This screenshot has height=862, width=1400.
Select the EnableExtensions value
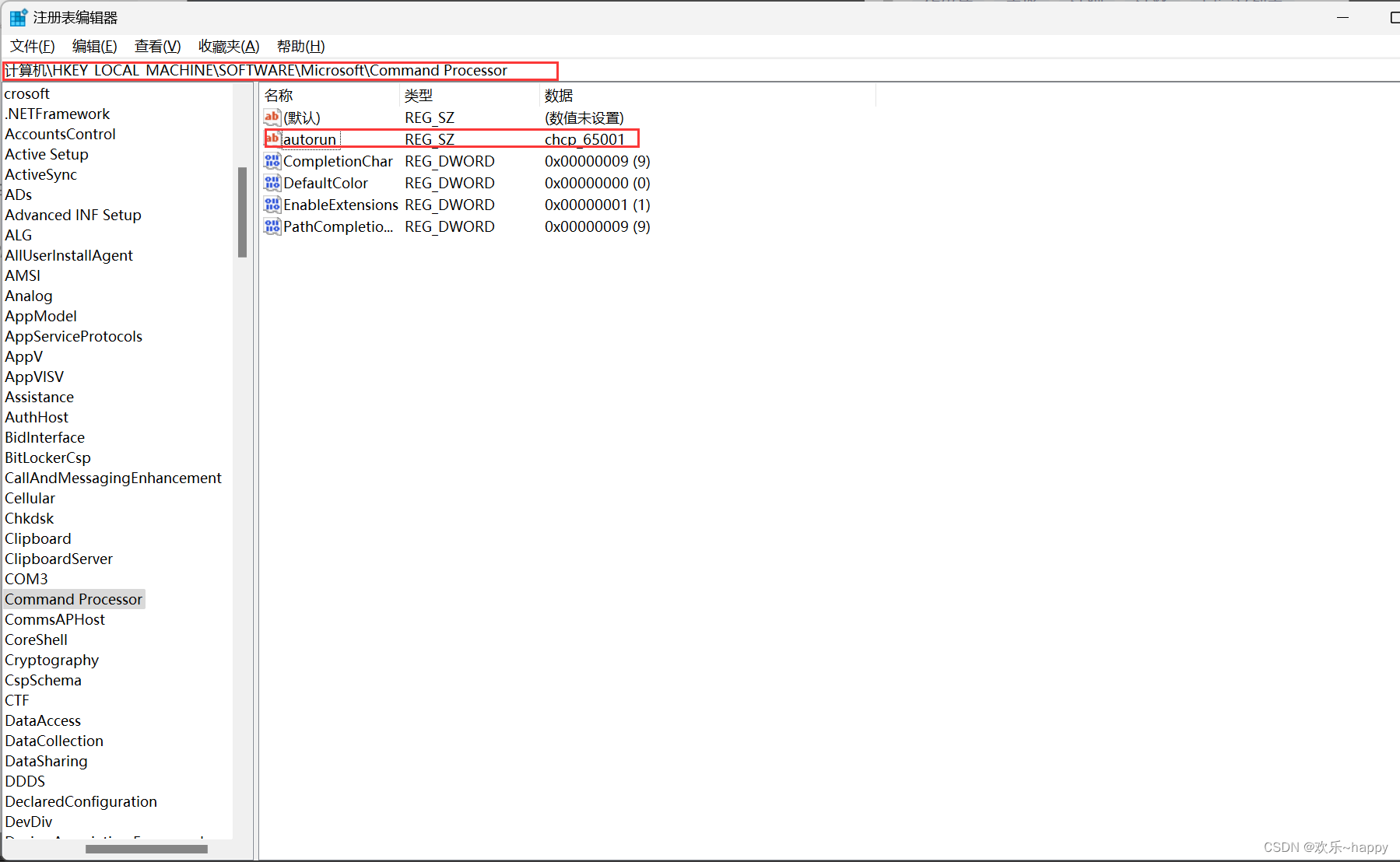pyautogui.click(x=341, y=205)
